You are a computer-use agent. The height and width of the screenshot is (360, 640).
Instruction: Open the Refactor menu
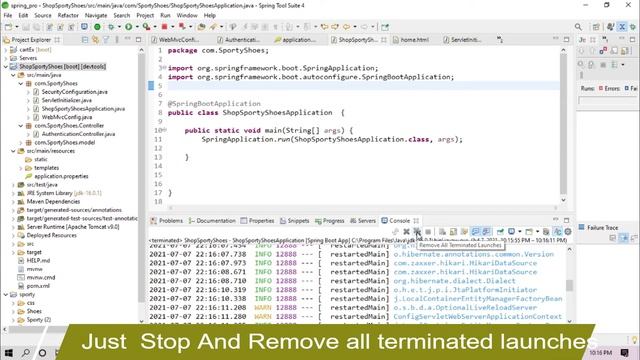pos(68,16)
